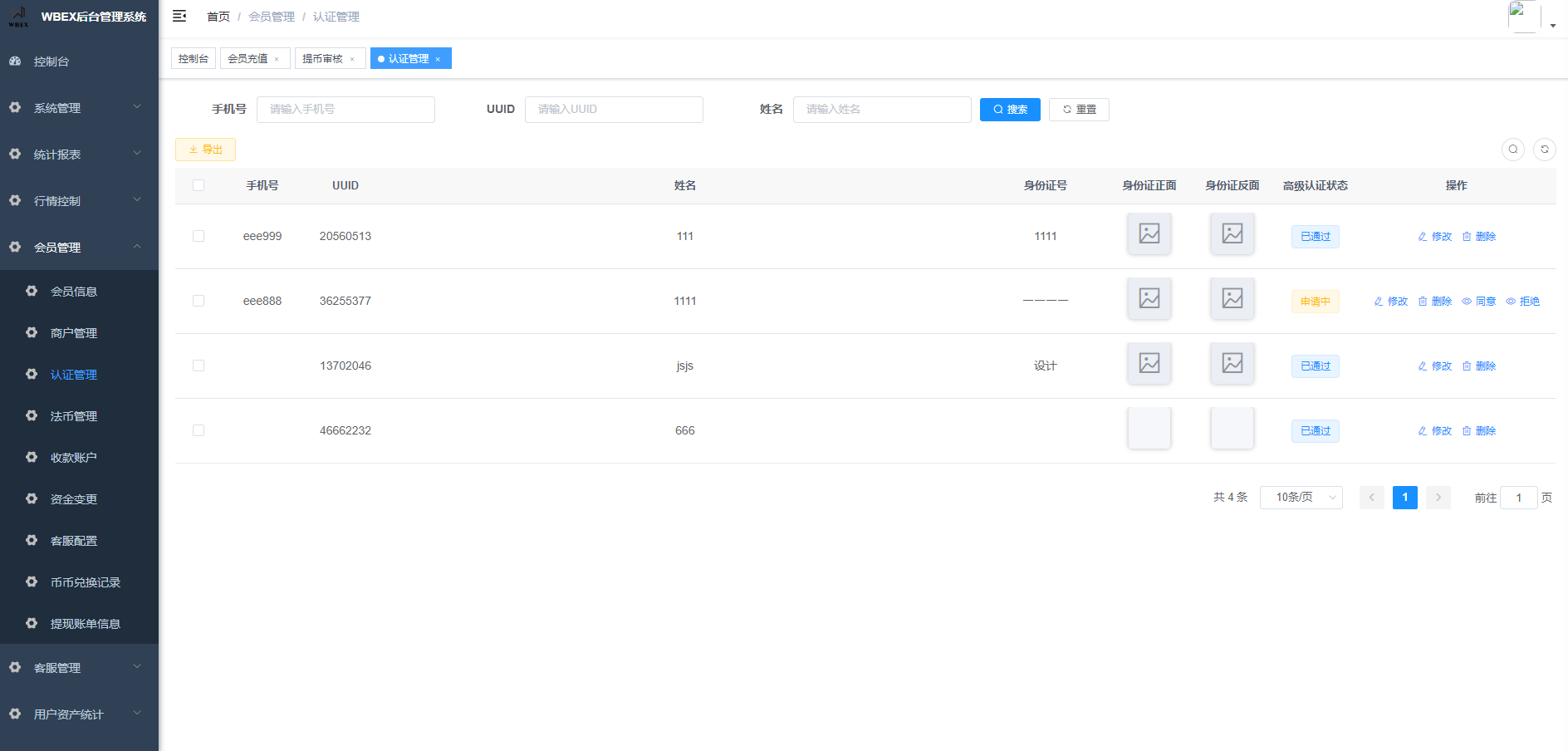Close the 提币审核 tab
1568x751 pixels.
click(x=352, y=59)
